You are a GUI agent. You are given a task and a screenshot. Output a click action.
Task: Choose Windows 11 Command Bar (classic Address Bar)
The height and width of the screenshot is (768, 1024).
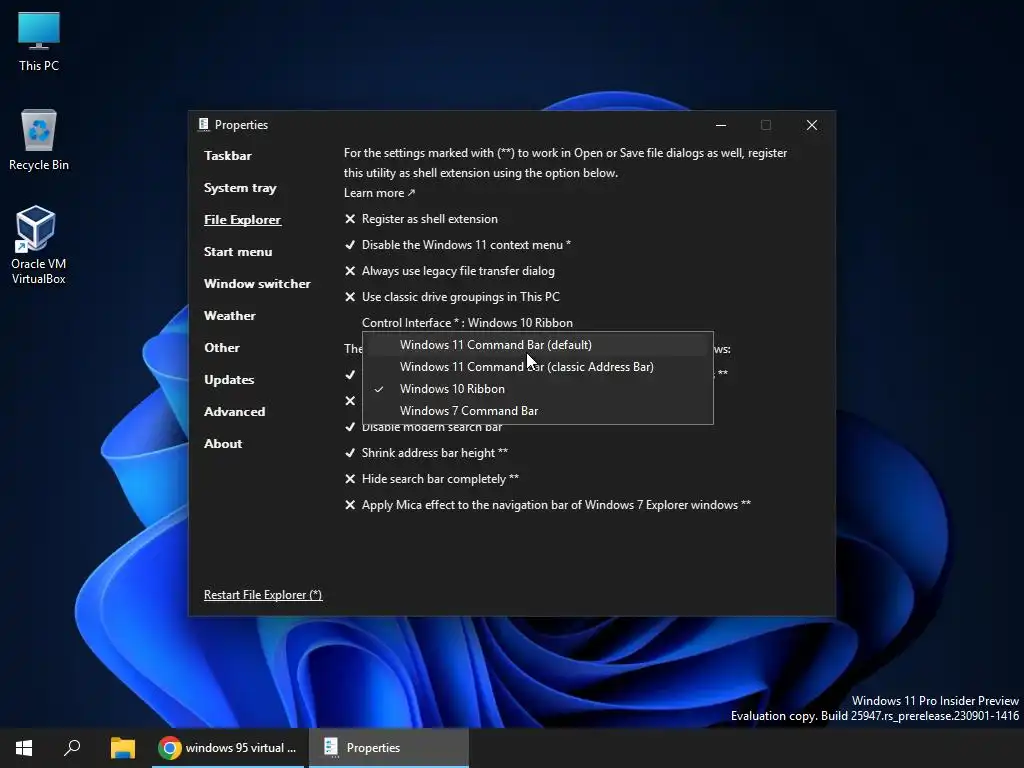pos(537,367)
